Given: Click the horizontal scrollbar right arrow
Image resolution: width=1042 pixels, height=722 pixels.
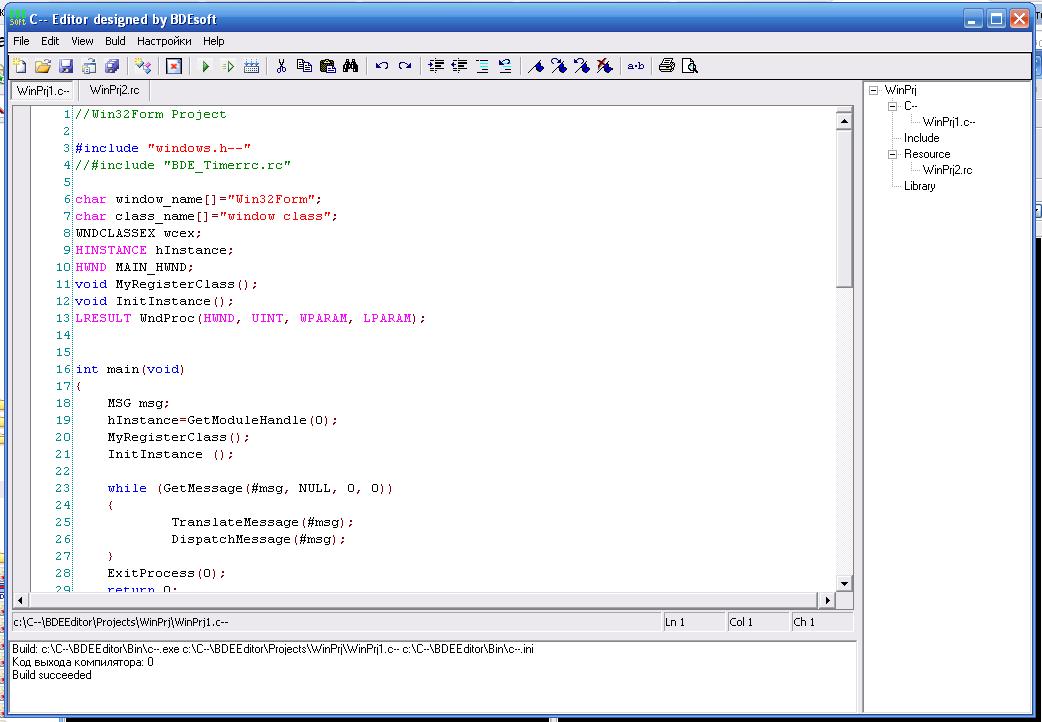Looking at the screenshot, I should point(827,600).
